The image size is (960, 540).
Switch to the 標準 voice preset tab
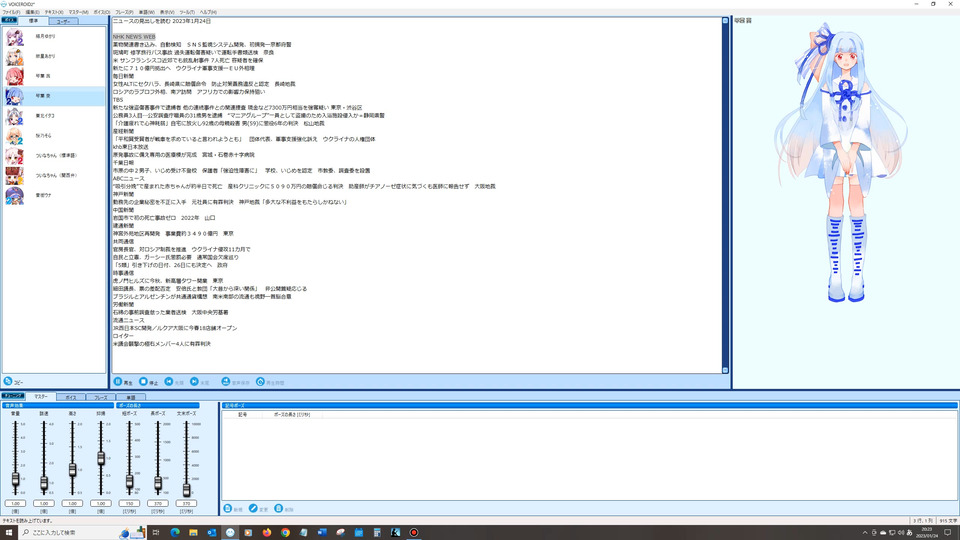[34, 21]
